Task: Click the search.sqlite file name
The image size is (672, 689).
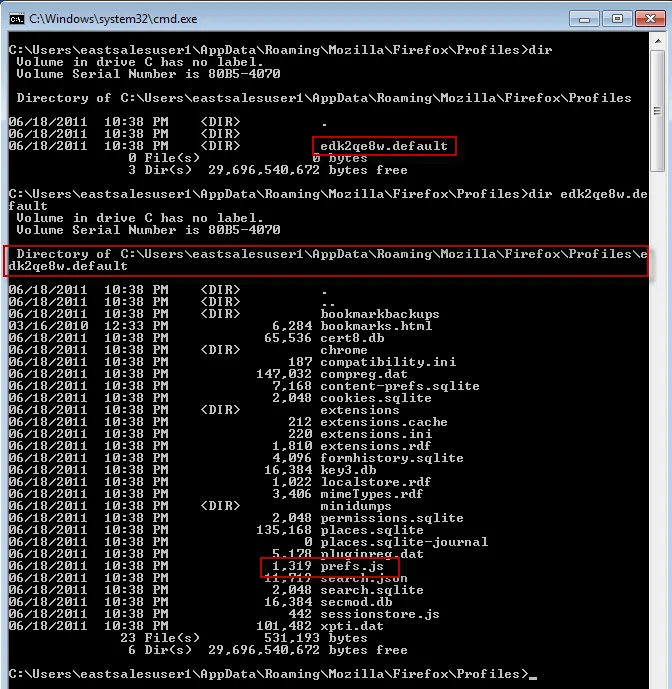Action: pos(372,590)
